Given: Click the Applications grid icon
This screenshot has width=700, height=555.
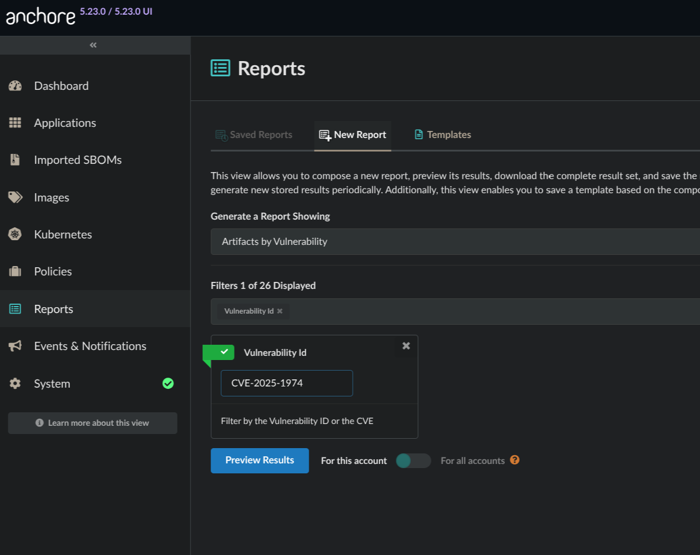Looking at the screenshot, I should pos(15,123).
